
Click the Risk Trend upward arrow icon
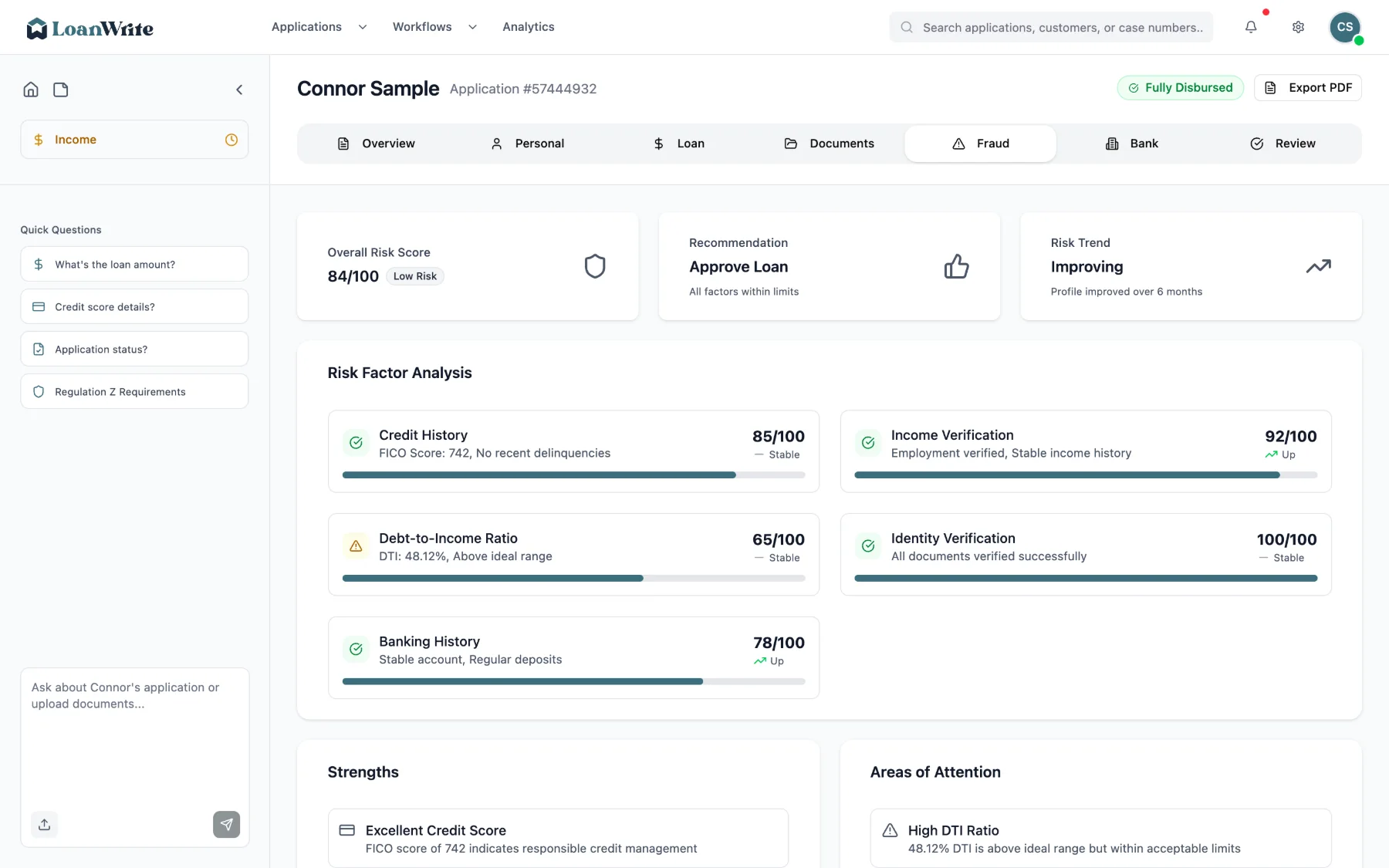[x=1319, y=266]
